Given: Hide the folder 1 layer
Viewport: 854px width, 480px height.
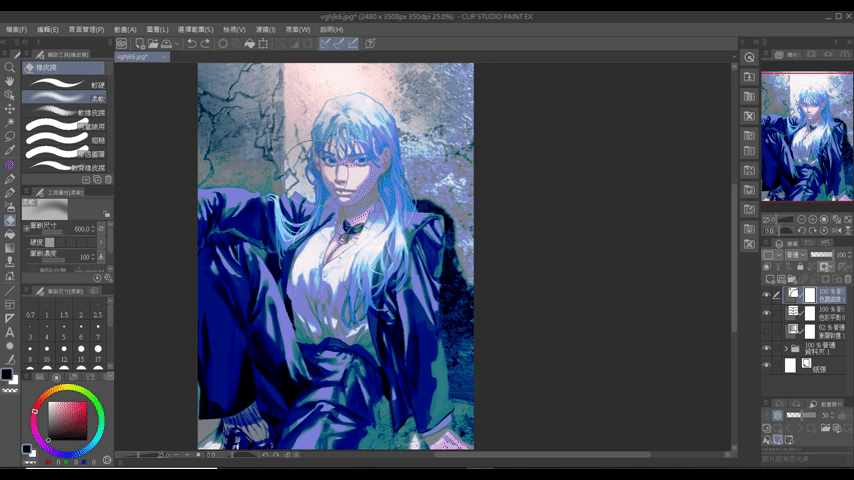Looking at the screenshot, I should click(766, 348).
